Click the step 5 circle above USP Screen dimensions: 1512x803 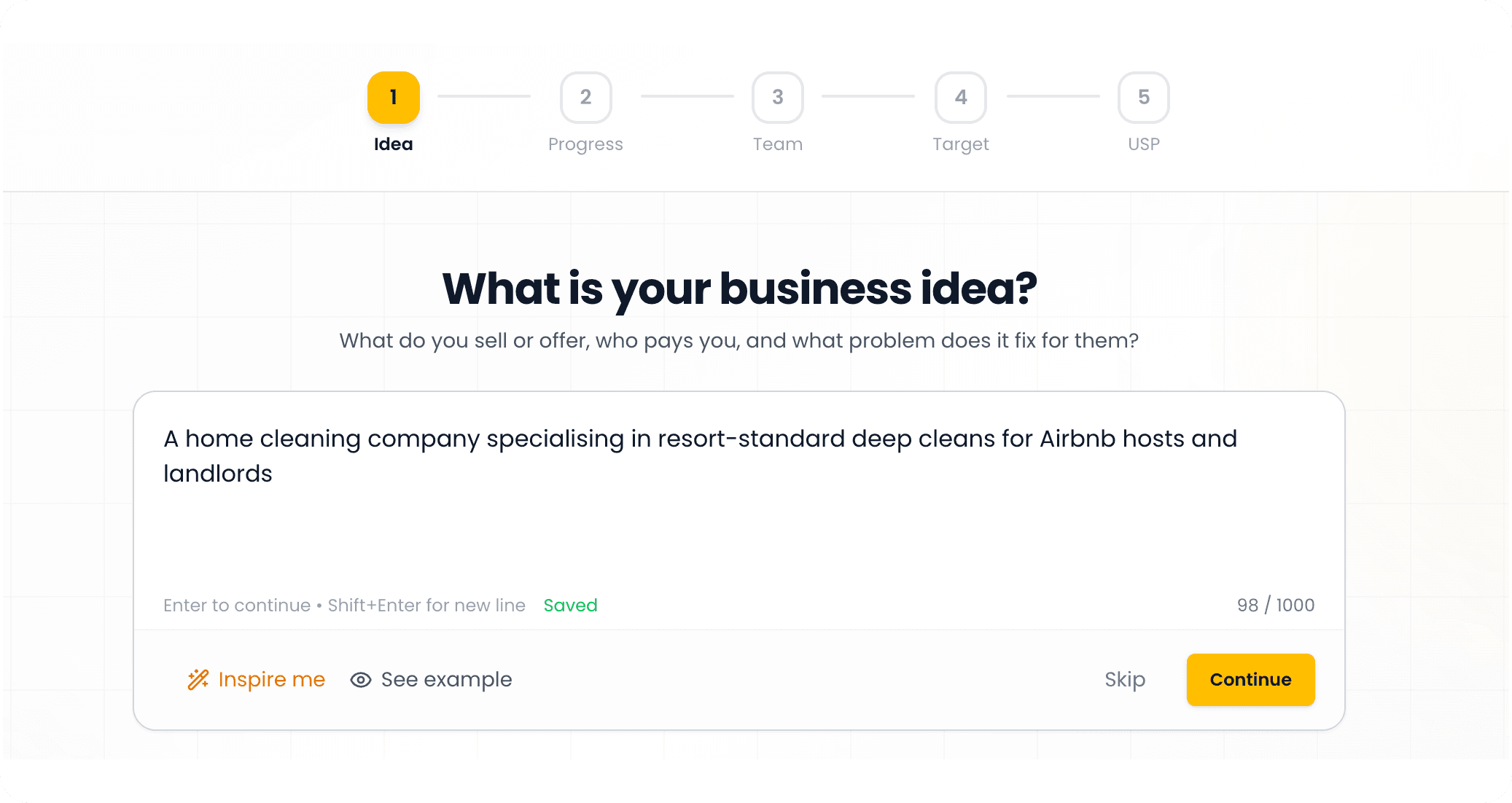point(1143,97)
